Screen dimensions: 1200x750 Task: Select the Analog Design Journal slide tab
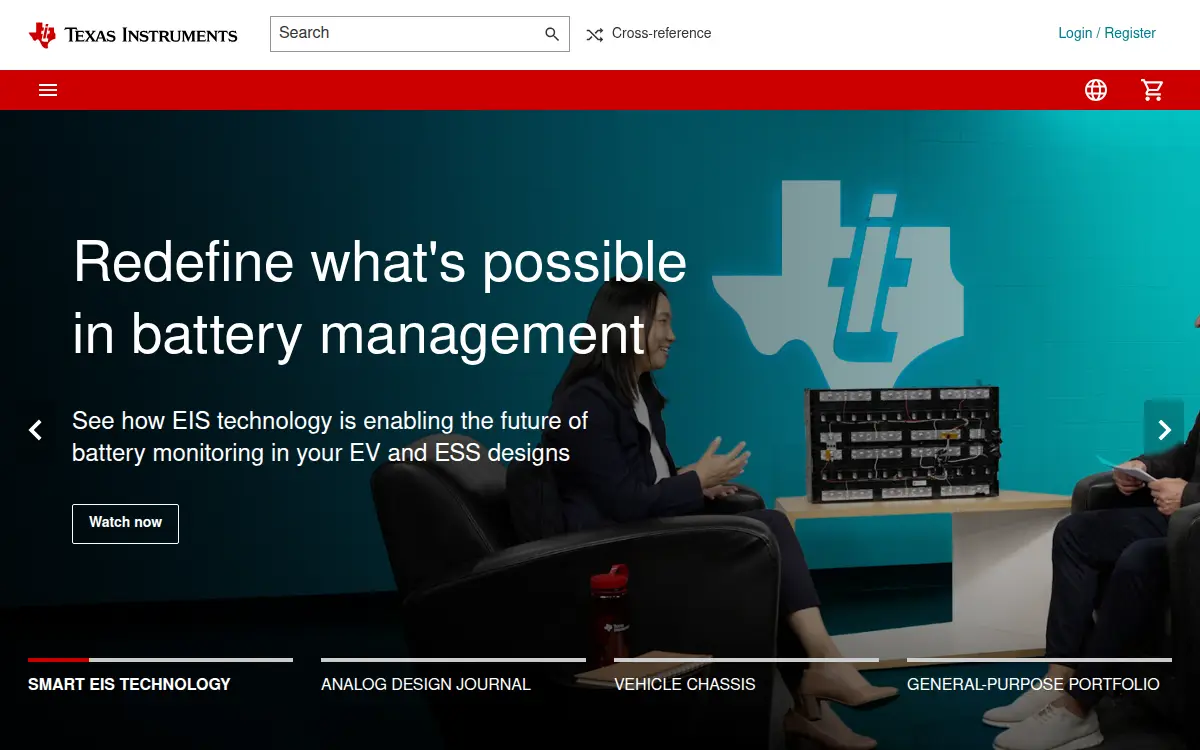point(426,685)
